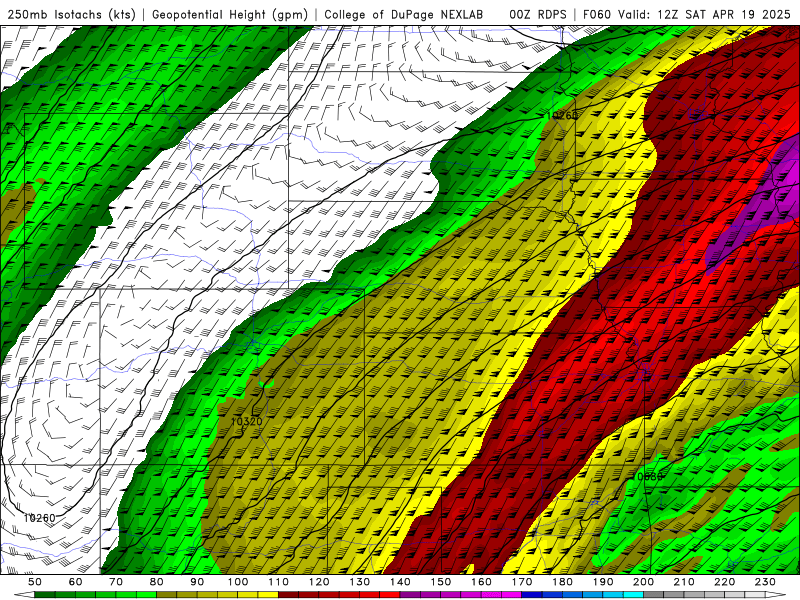Screen dimensions: 800x600
Task: Click the 210 value on the color scale
Action: tap(684, 582)
